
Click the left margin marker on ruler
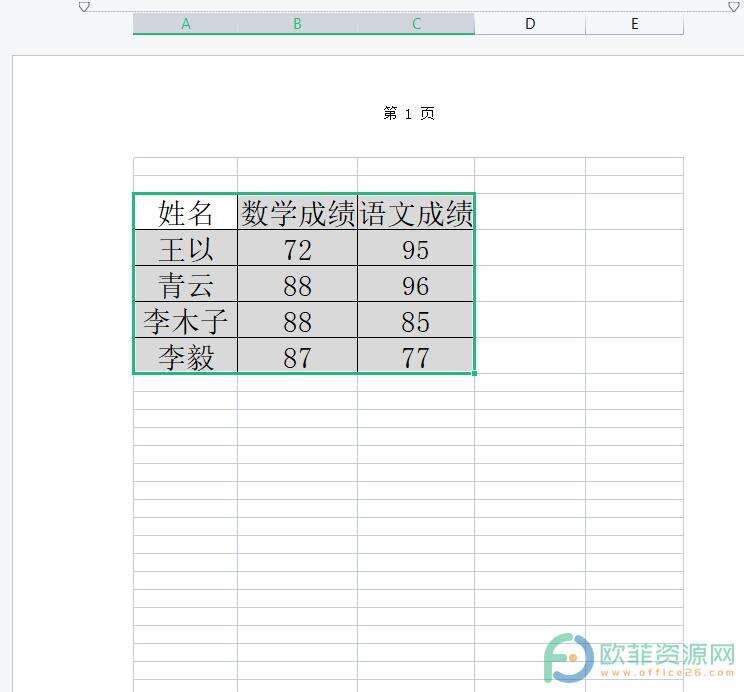[x=84, y=6]
